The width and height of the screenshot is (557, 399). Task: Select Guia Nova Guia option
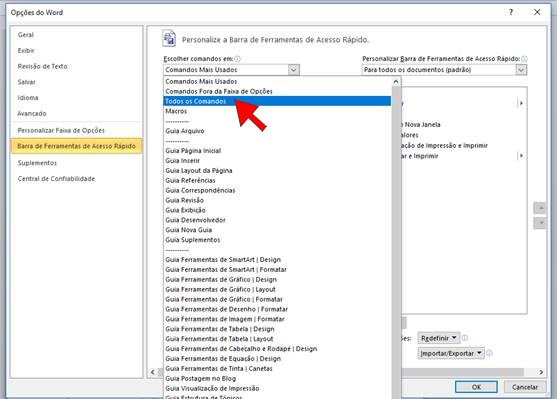(x=277, y=230)
